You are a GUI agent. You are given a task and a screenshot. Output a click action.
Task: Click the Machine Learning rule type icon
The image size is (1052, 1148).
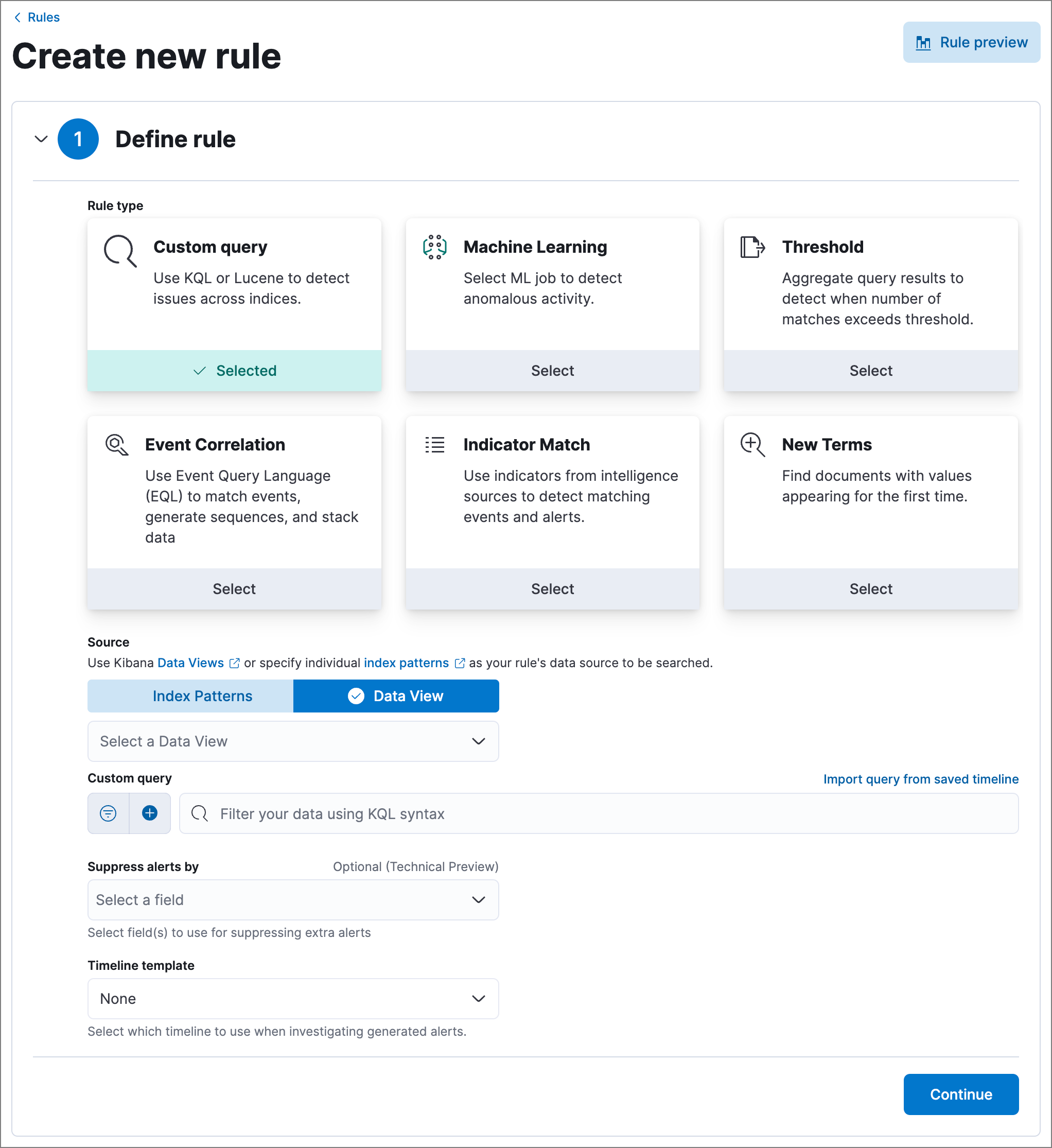(434, 247)
